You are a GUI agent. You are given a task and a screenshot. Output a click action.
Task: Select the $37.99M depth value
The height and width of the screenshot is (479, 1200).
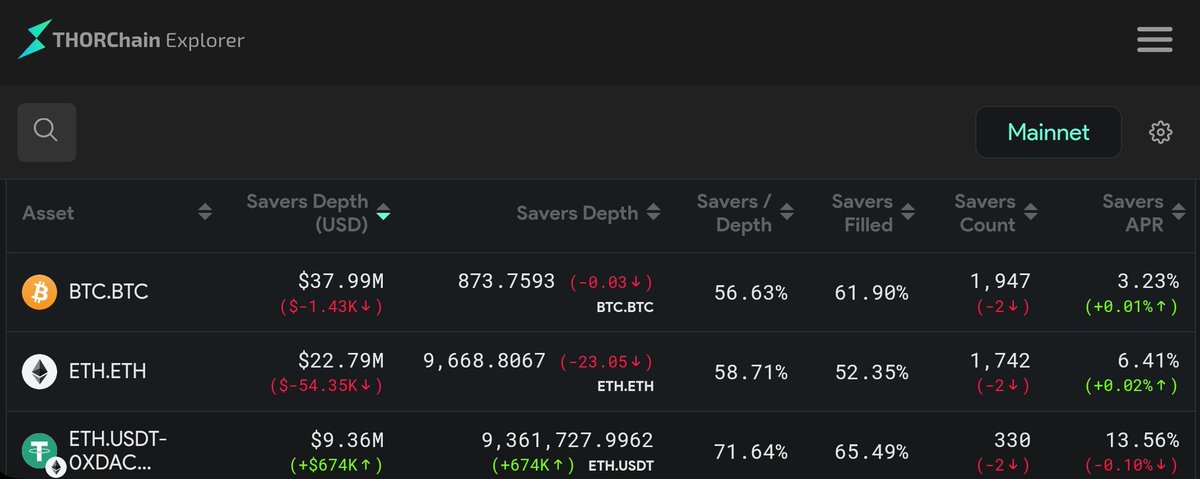(340, 281)
